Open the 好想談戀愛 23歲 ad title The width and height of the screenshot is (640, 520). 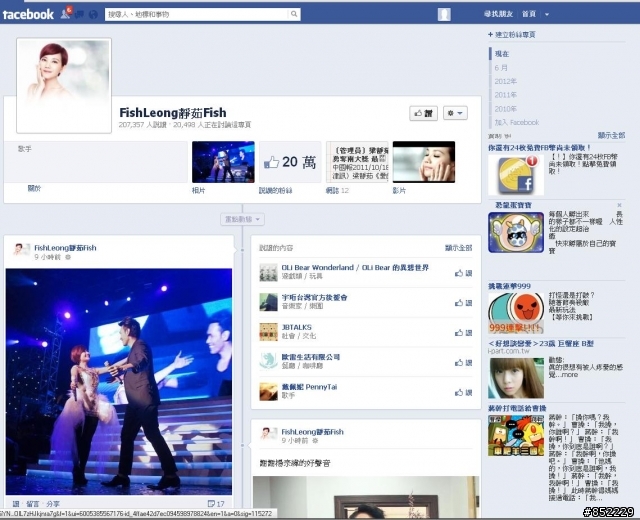(x=541, y=344)
